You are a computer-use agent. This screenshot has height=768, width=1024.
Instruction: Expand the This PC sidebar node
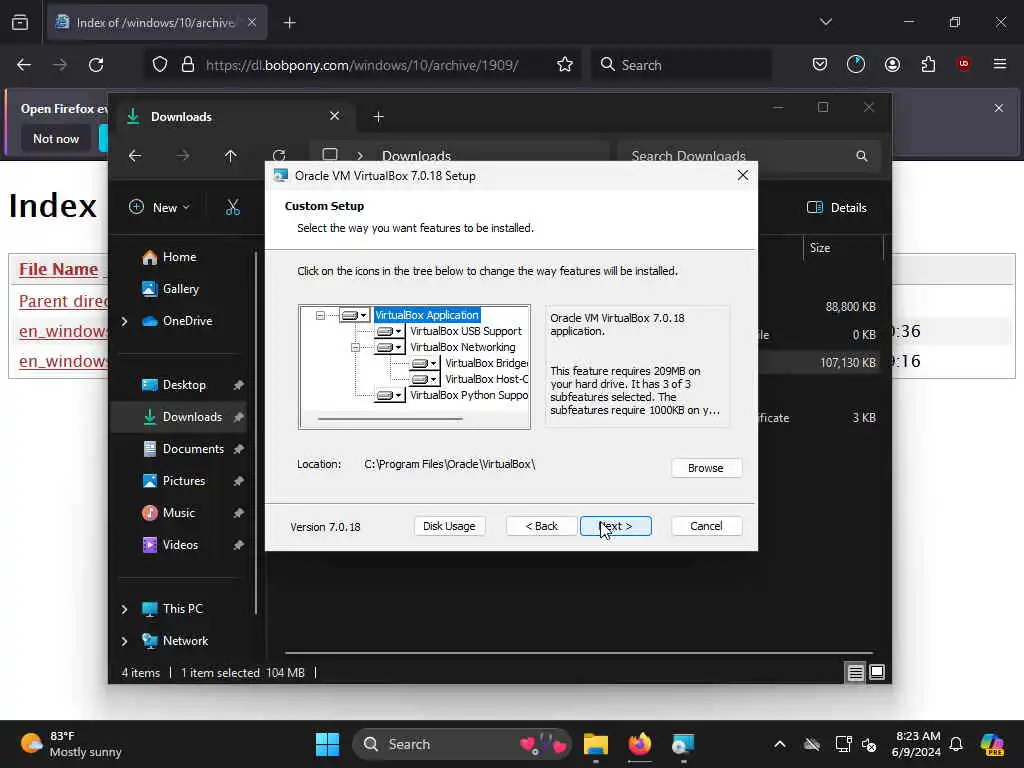coord(124,609)
